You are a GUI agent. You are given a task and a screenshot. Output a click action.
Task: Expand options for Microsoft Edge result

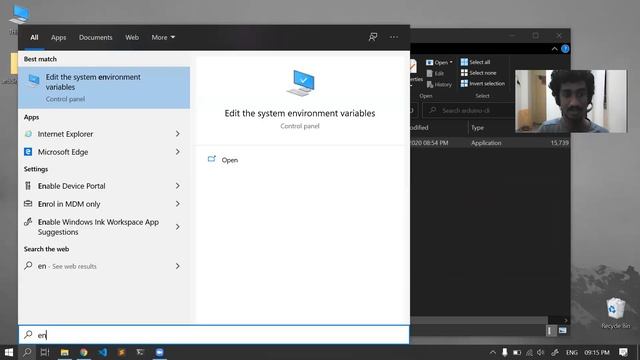[178, 152]
